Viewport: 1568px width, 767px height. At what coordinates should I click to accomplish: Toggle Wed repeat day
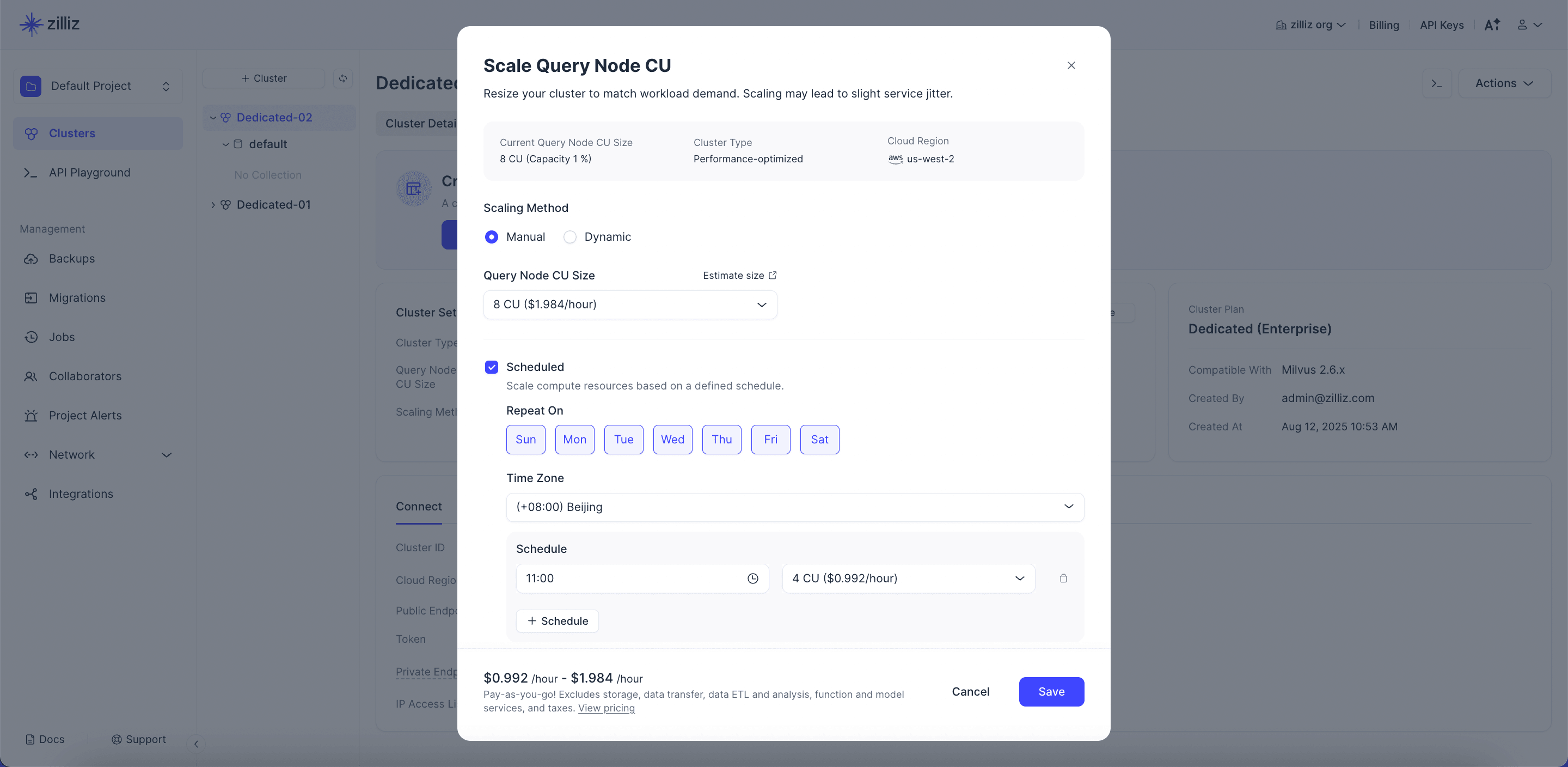672,439
